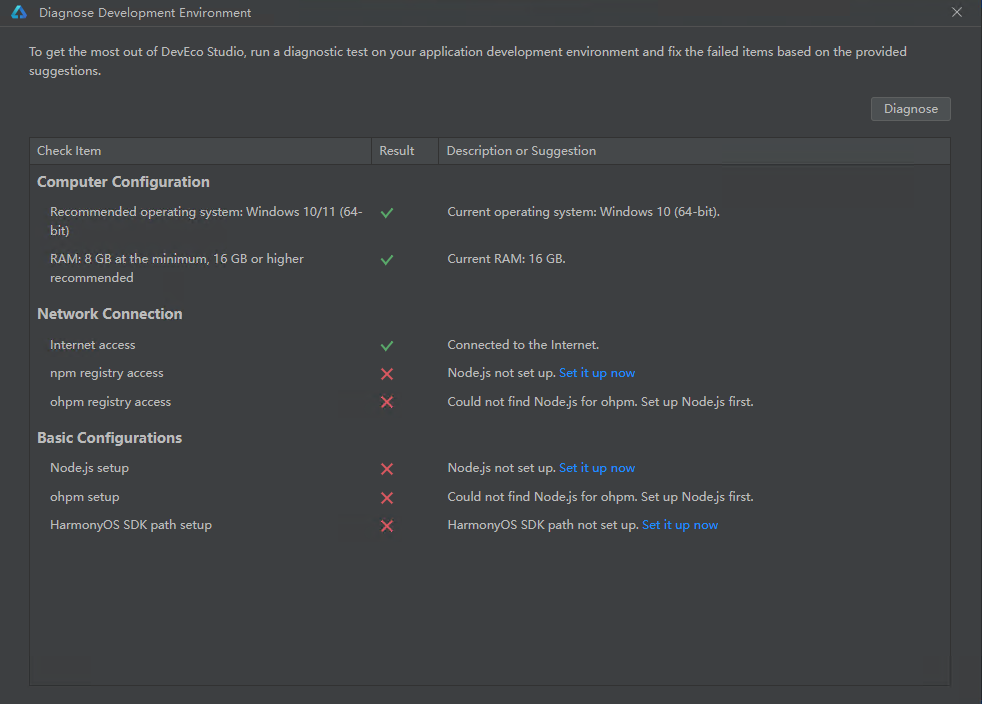Click the red X for npm registry access
The width and height of the screenshot is (982, 704).
(387, 374)
